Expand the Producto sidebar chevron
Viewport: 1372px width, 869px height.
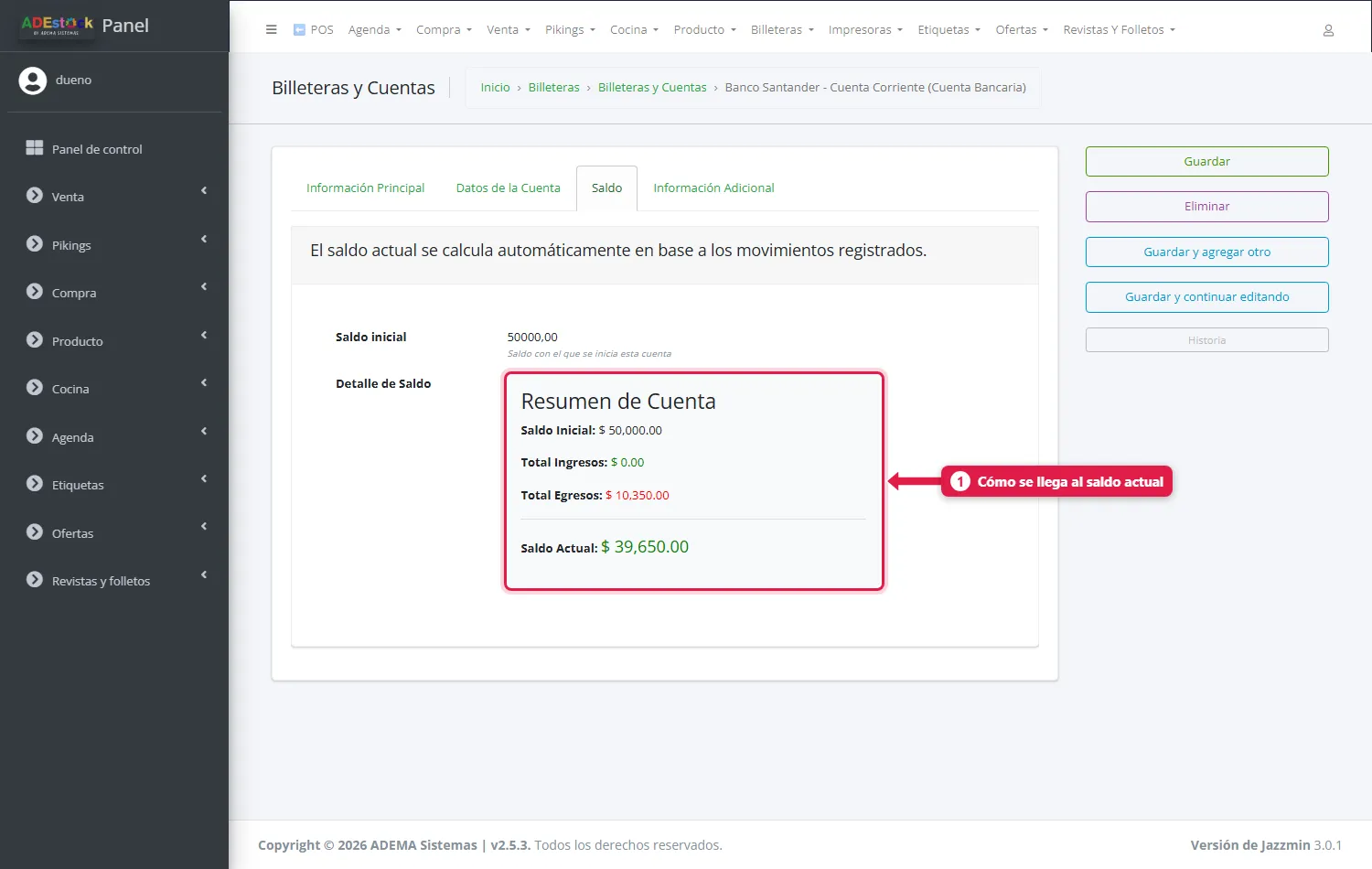click(x=204, y=336)
